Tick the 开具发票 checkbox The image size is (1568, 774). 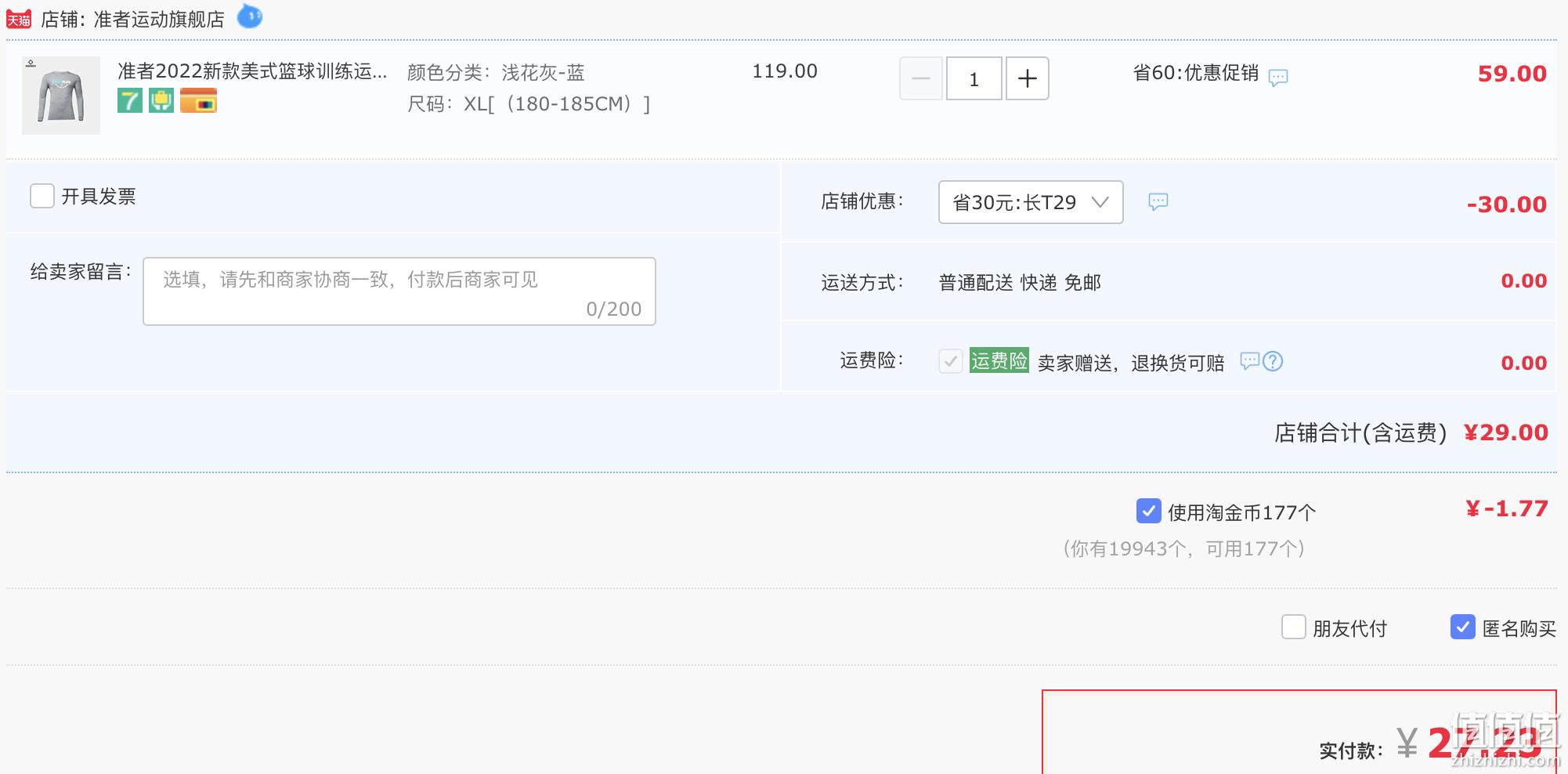pyautogui.click(x=42, y=196)
